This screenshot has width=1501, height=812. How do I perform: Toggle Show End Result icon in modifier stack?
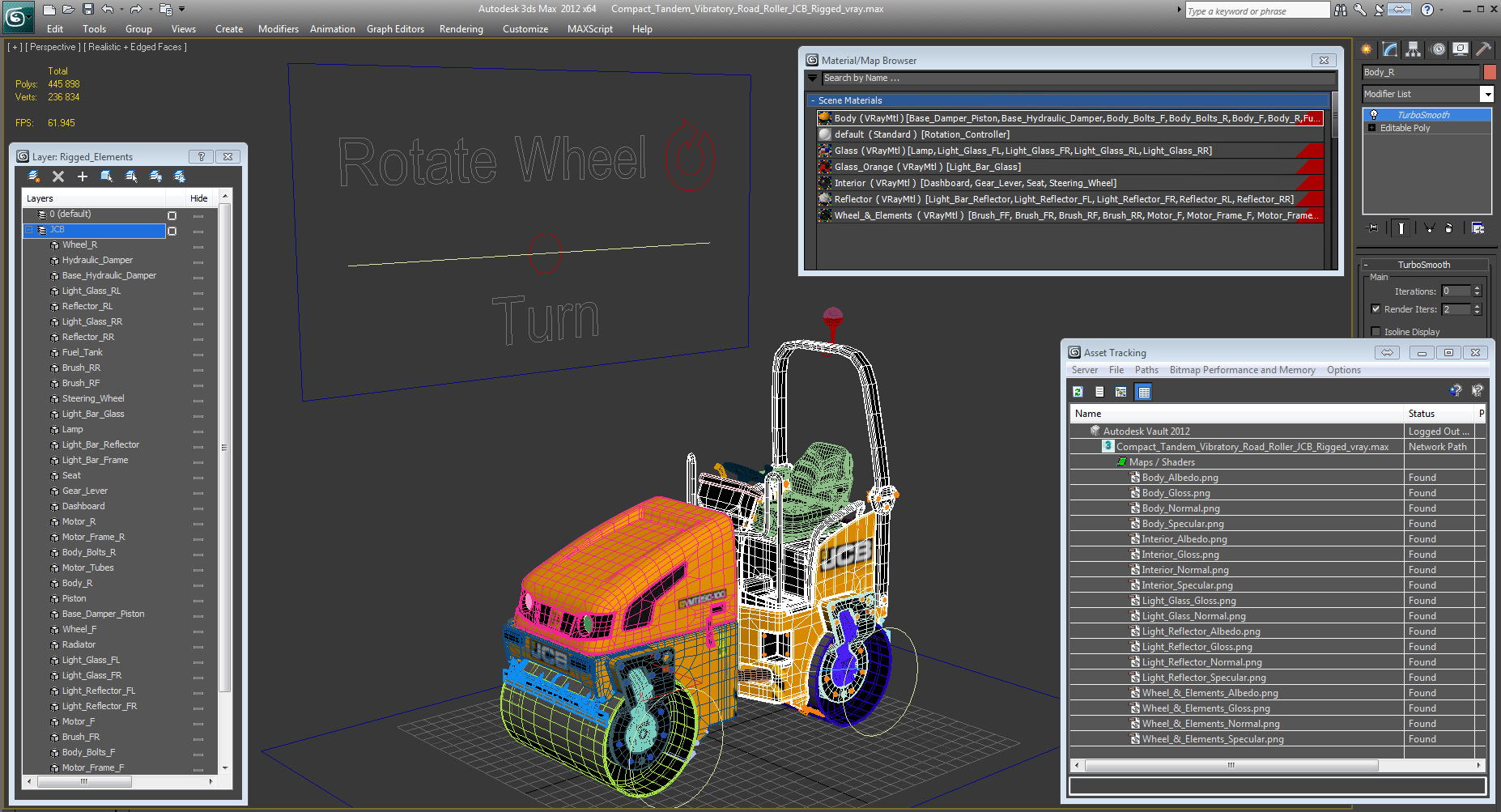[1401, 228]
